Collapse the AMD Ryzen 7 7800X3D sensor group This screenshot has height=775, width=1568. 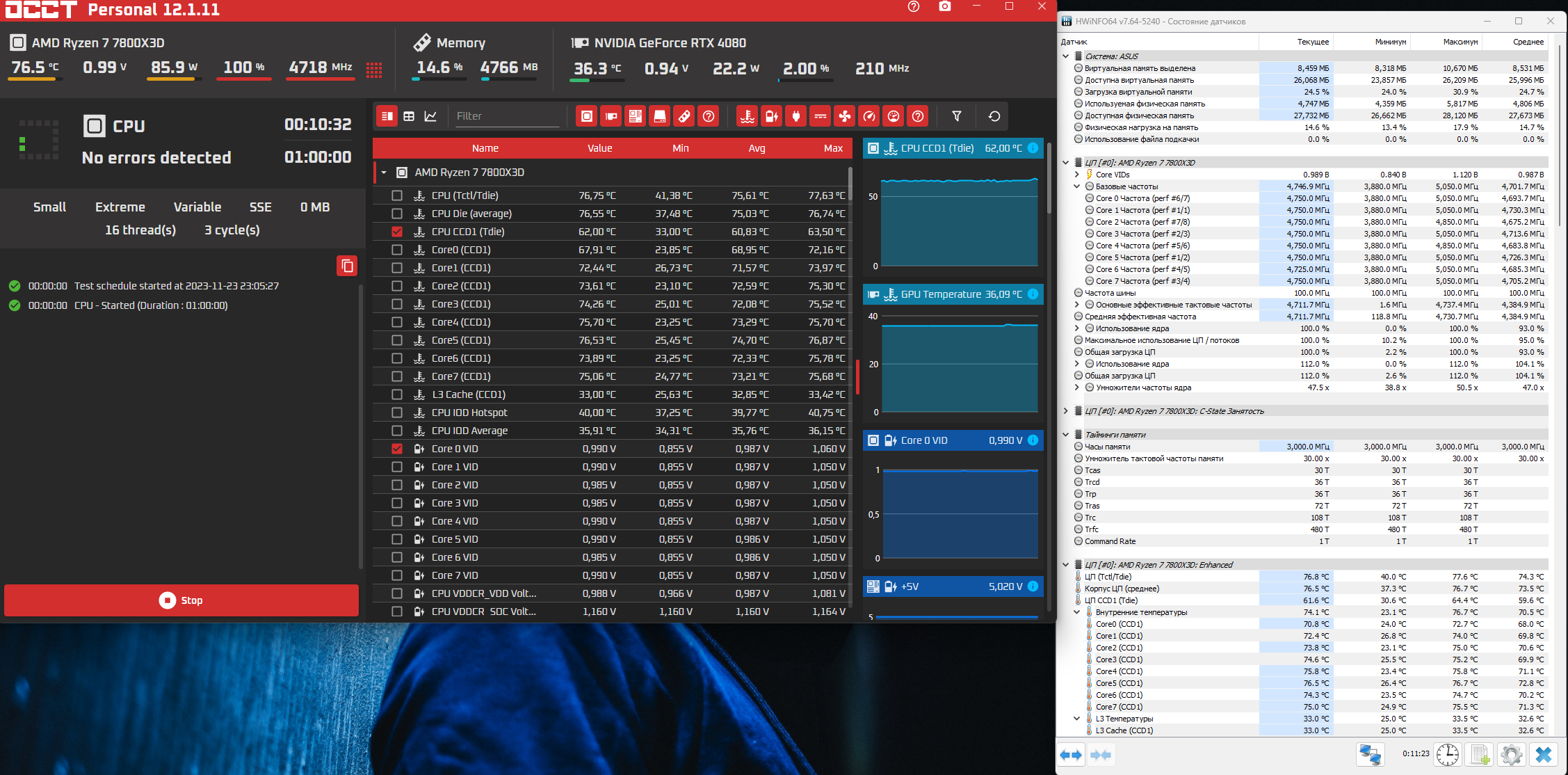point(384,173)
